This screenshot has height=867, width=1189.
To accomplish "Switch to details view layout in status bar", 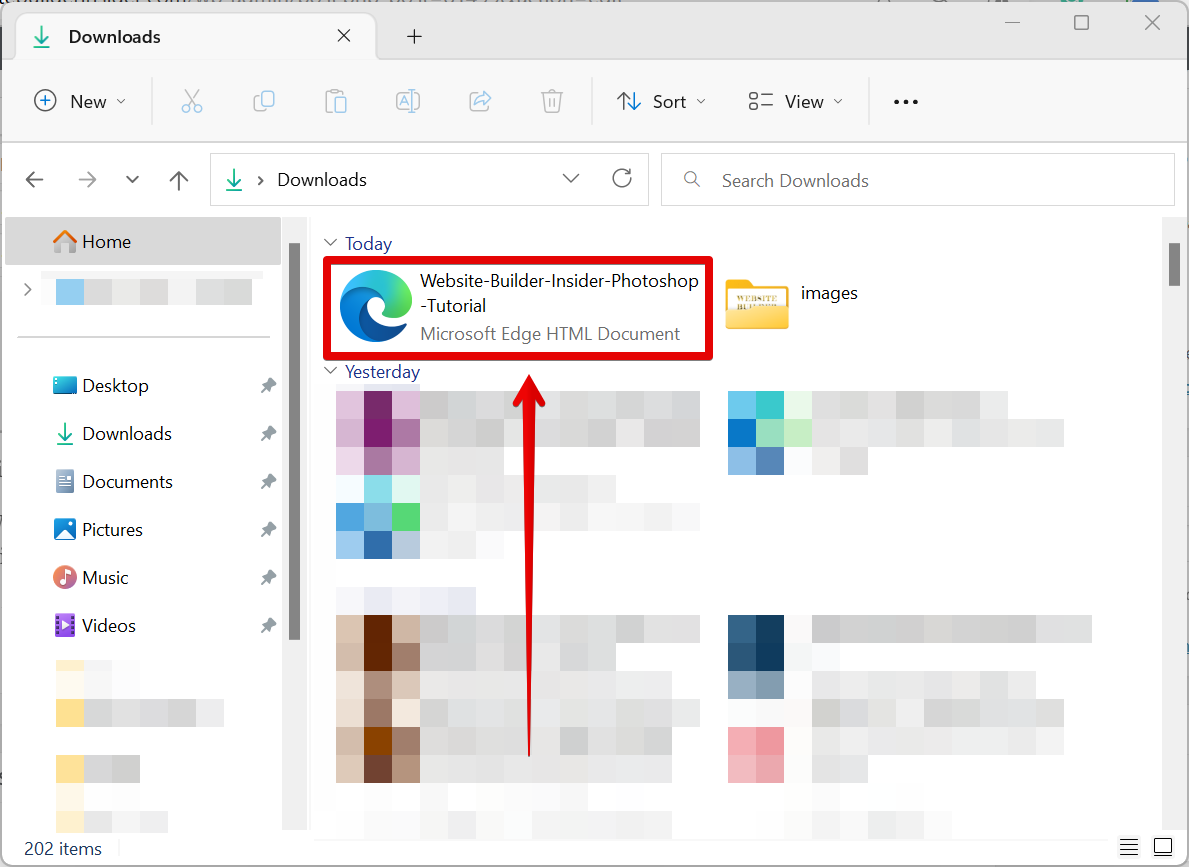I will click(x=1129, y=846).
